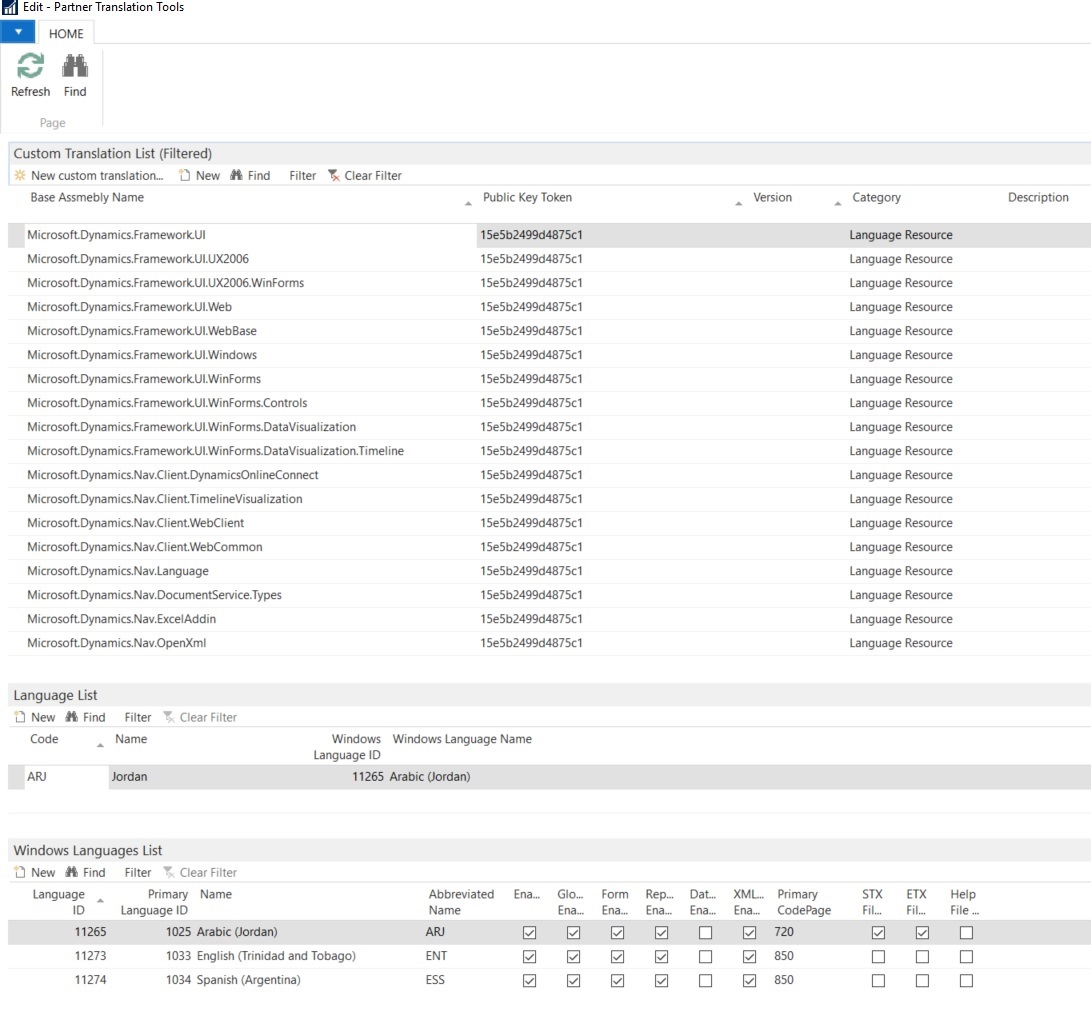Sort by Version column header
1091x1025 pixels.
click(772, 198)
